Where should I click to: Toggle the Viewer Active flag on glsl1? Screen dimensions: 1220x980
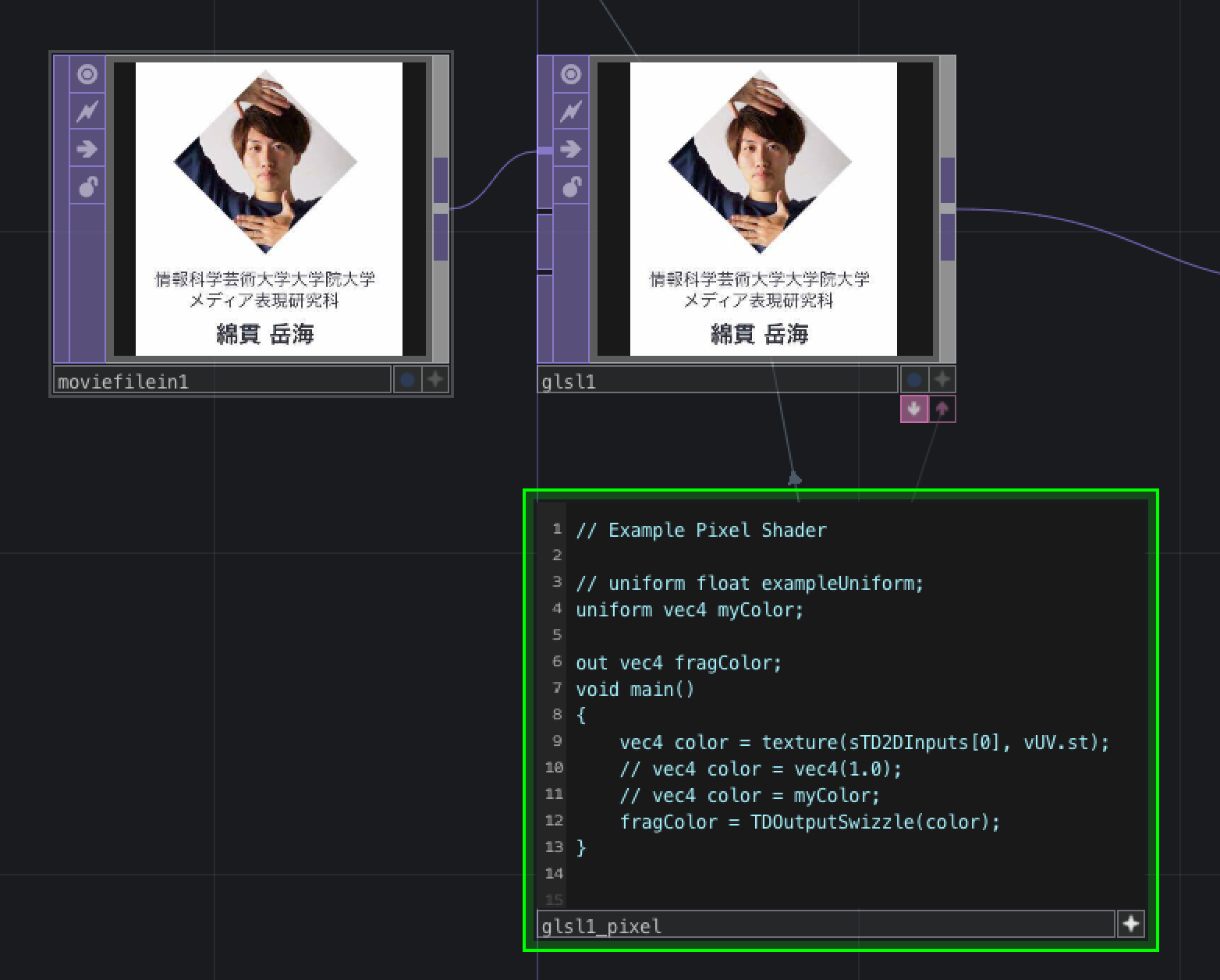[x=570, y=73]
